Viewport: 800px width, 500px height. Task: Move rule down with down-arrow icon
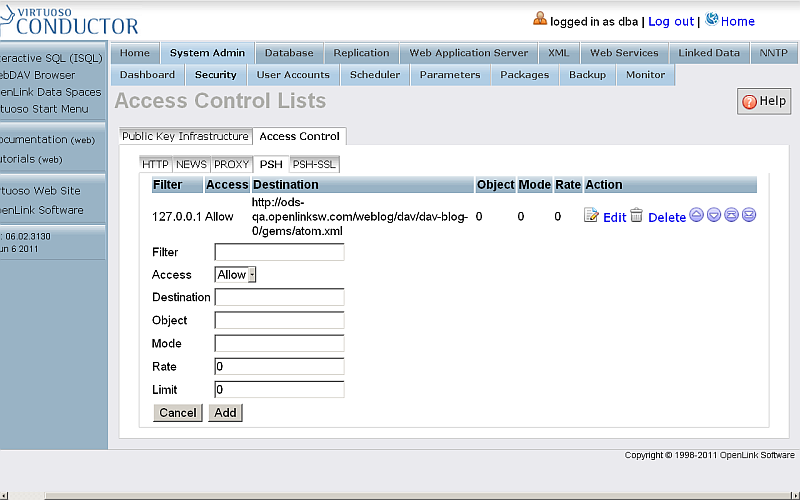tap(714, 215)
